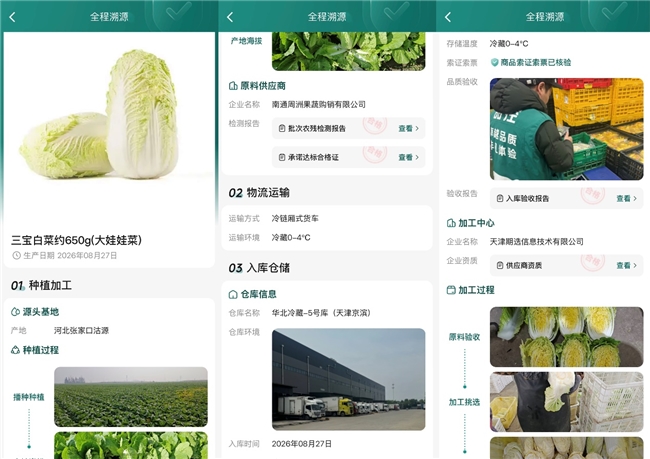Open the 产地海拔 leafy greens photo
The height and width of the screenshot is (459, 650).
pyautogui.click(x=349, y=51)
